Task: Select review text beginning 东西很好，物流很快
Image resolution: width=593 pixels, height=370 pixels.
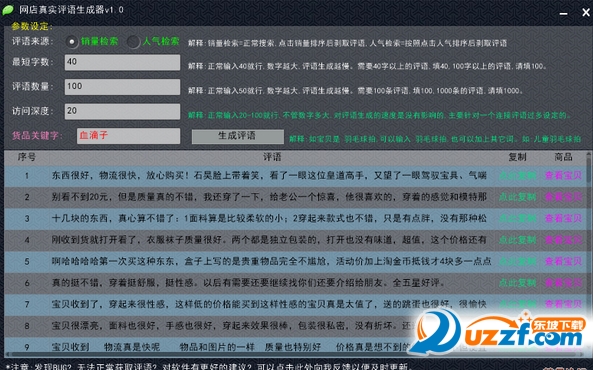Action: click(269, 176)
